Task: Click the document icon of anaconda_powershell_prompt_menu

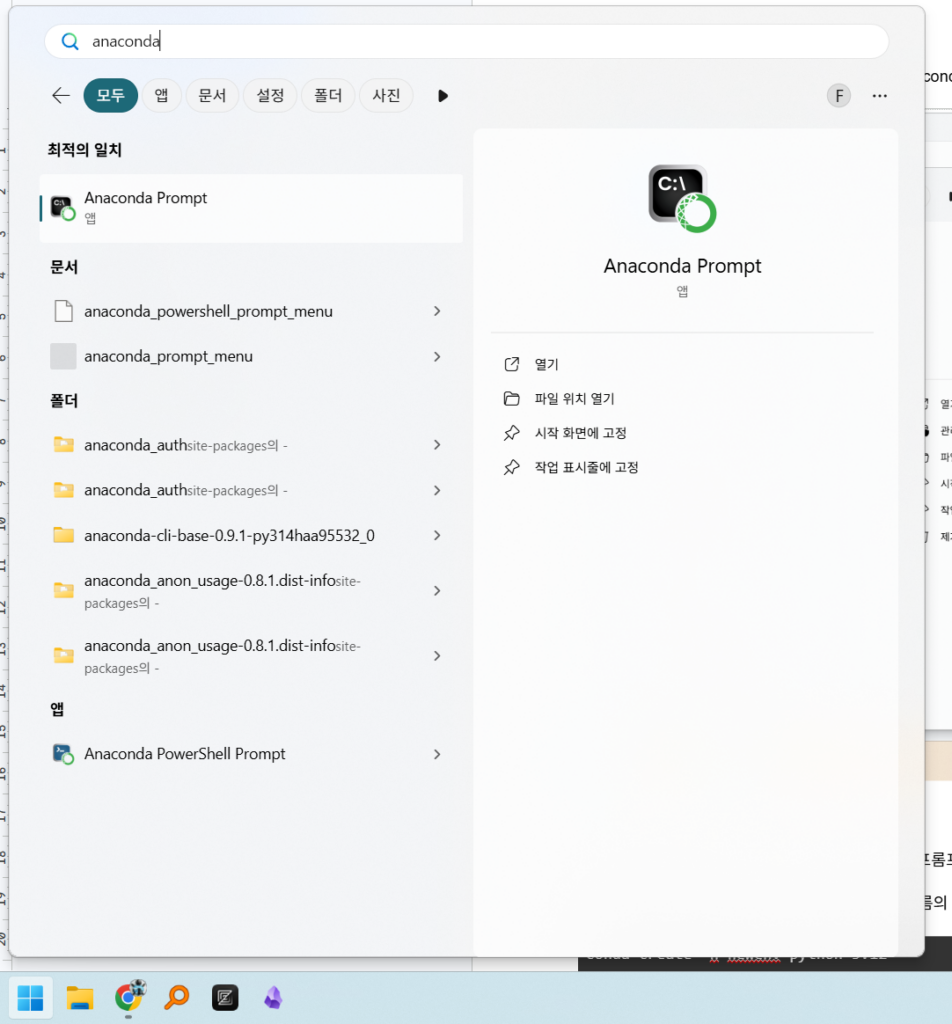Action: pyautogui.click(x=63, y=312)
